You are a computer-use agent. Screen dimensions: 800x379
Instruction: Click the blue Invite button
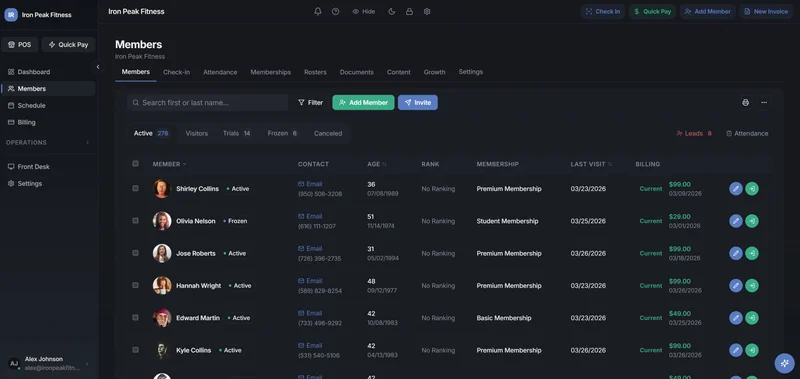(x=418, y=103)
